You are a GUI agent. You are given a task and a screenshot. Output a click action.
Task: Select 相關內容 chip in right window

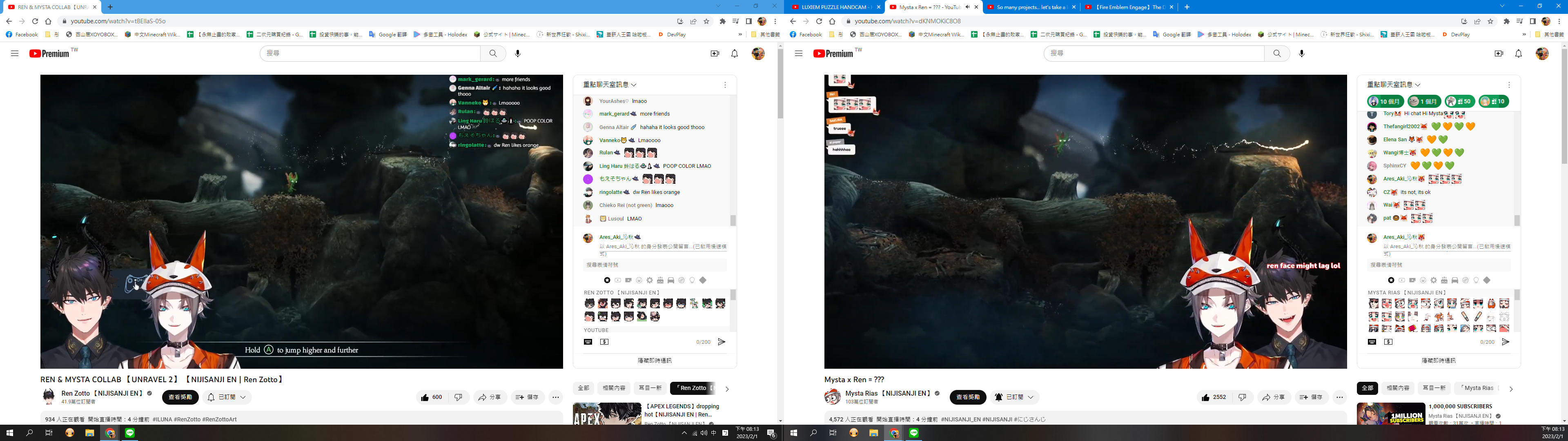click(1397, 388)
